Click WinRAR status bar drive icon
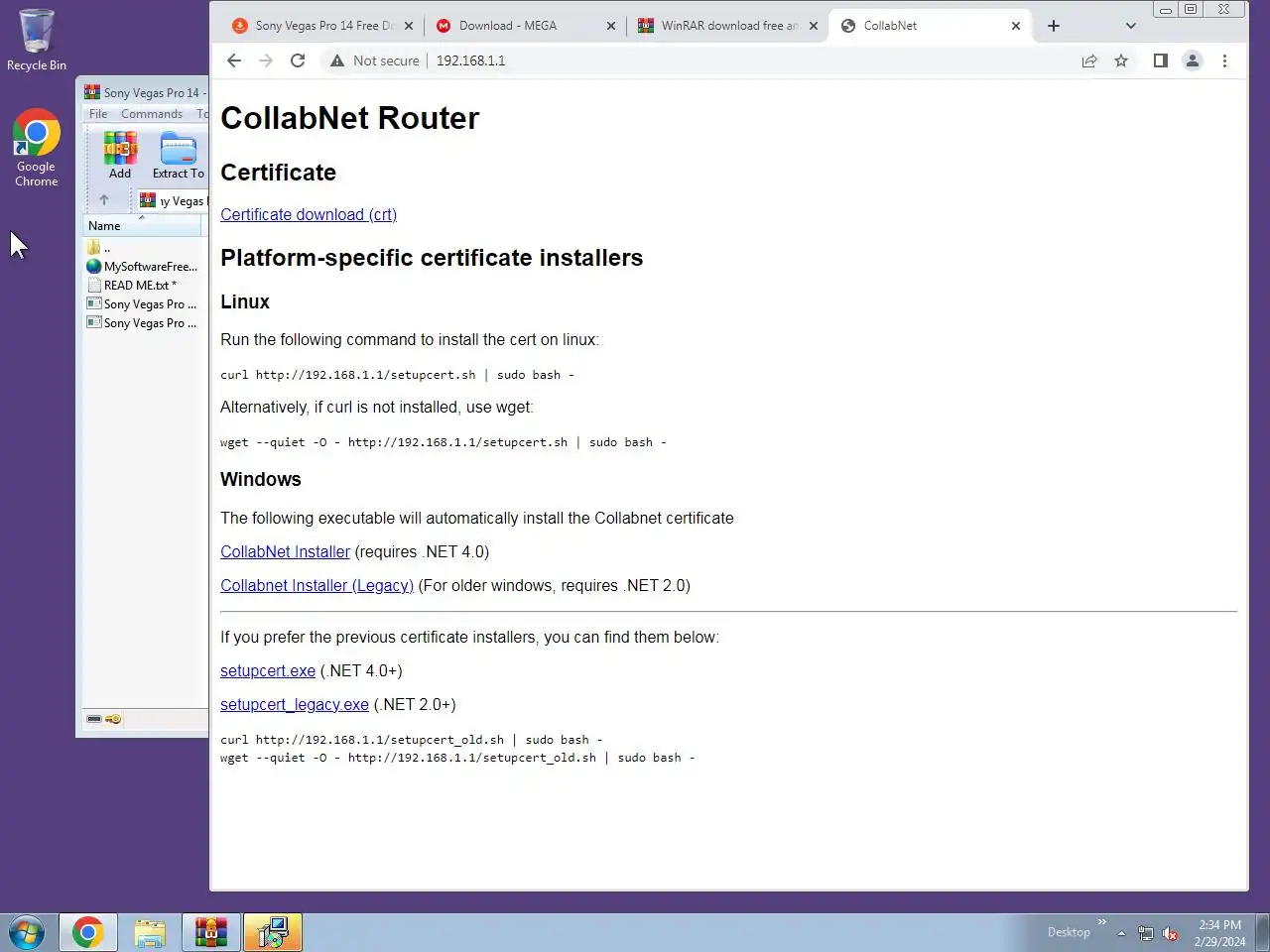 coord(94,719)
